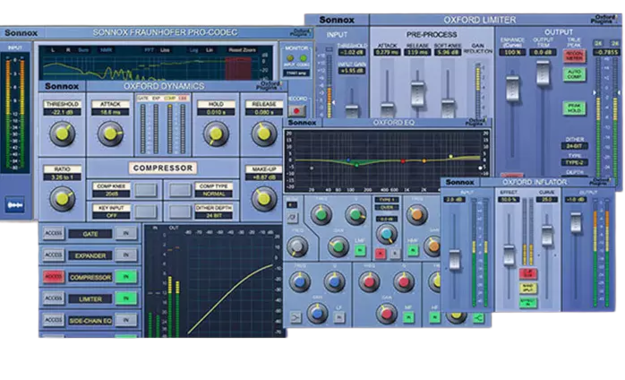Toggle Auto Comp in Oxford Limiter
625x380 pixels.
point(574,74)
